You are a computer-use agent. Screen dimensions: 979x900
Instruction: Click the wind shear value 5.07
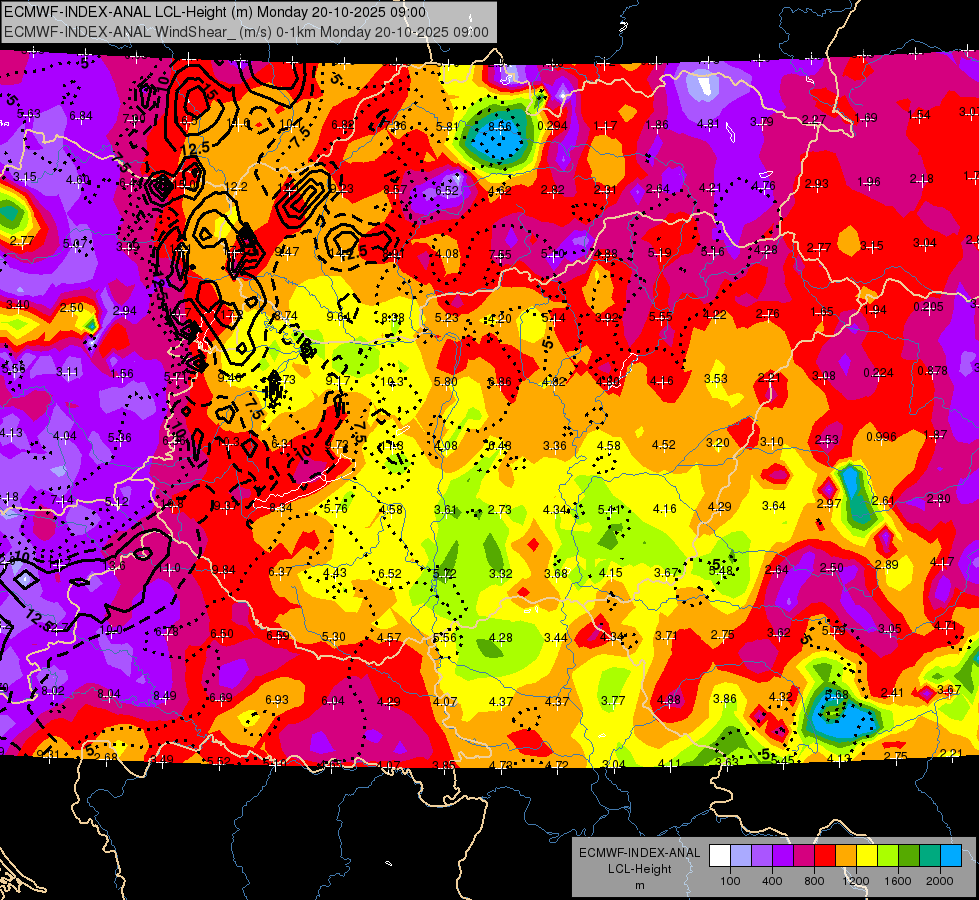point(75,244)
